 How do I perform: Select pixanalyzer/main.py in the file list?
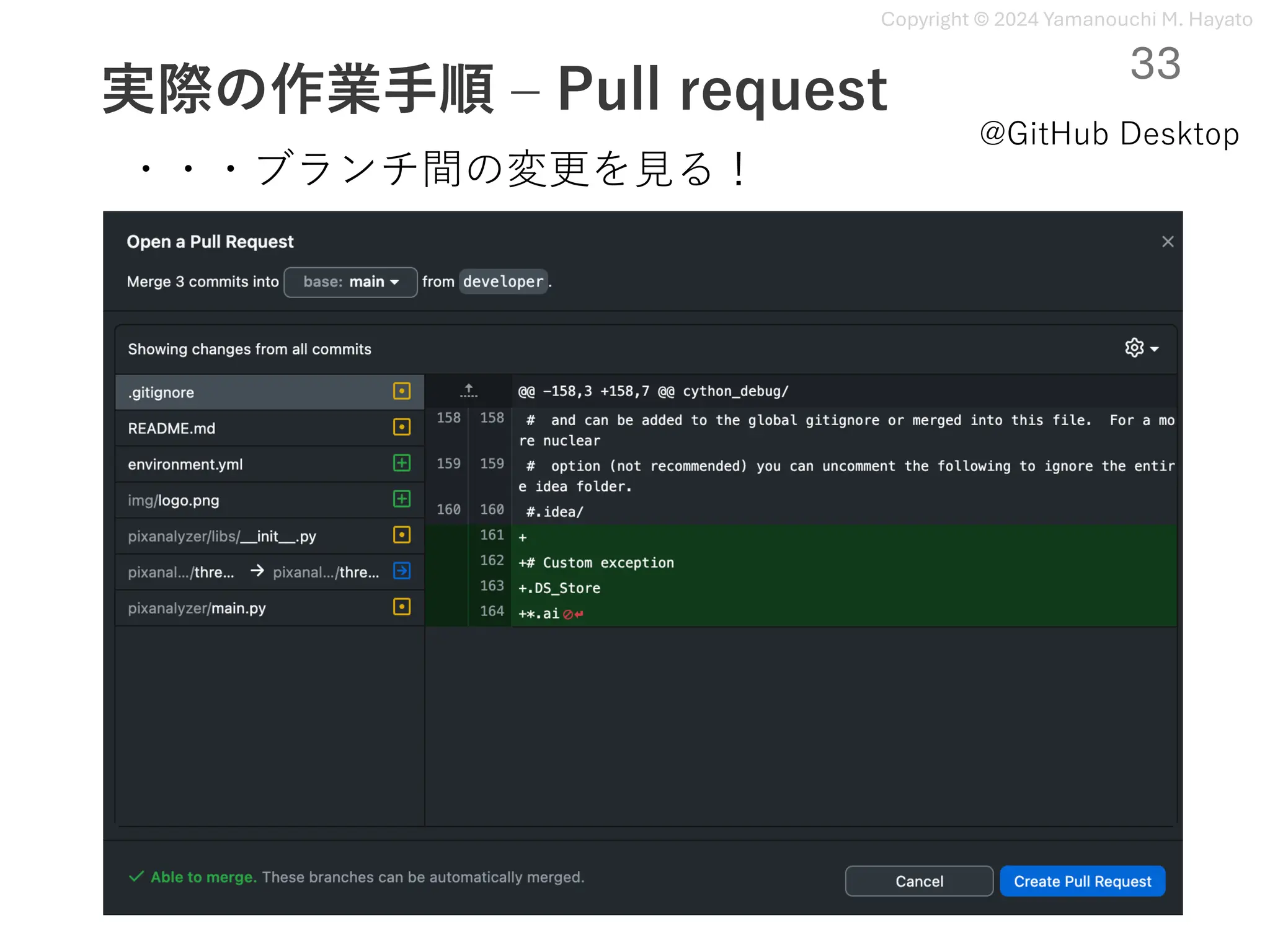(270, 607)
